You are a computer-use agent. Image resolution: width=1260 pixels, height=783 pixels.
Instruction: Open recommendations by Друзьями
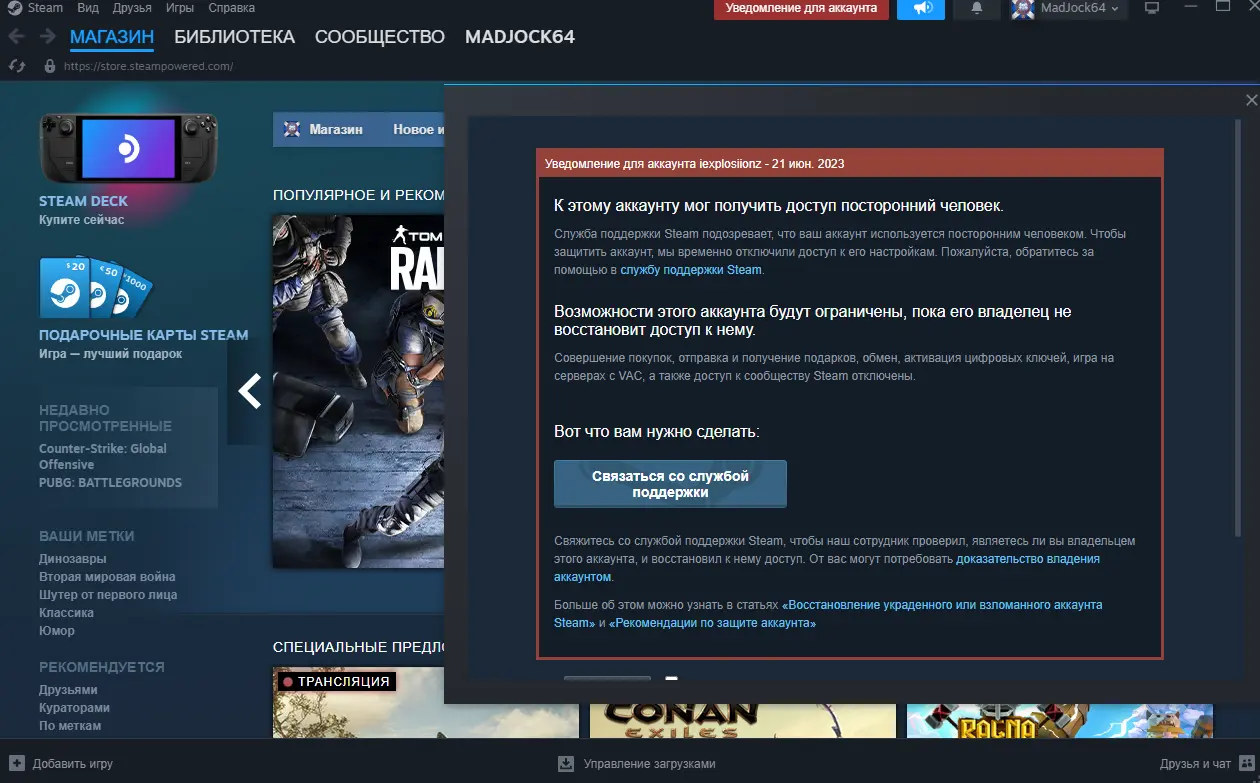[x=68, y=690]
